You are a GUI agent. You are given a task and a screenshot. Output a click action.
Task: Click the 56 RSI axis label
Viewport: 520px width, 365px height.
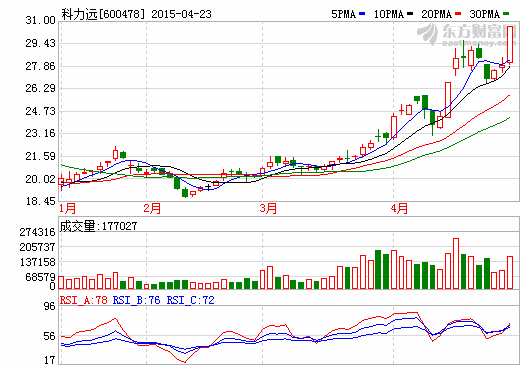pyautogui.click(x=50, y=337)
